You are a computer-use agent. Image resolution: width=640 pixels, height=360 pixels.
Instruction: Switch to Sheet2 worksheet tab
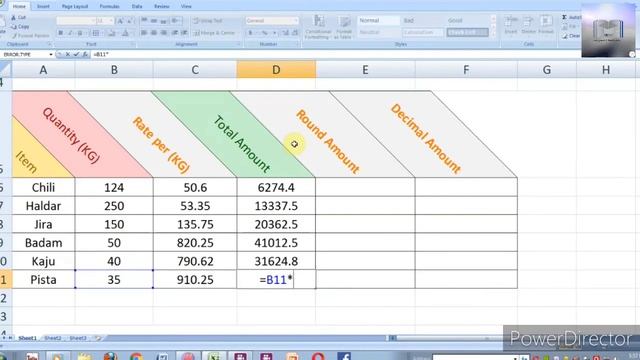pos(53,338)
